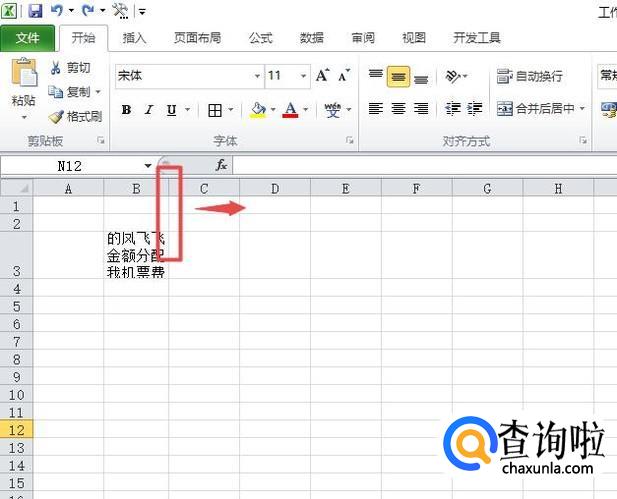Expand the Underline style dropdown arrow
This screenshot has height=499, width=617.
click(x=187, y=110)
